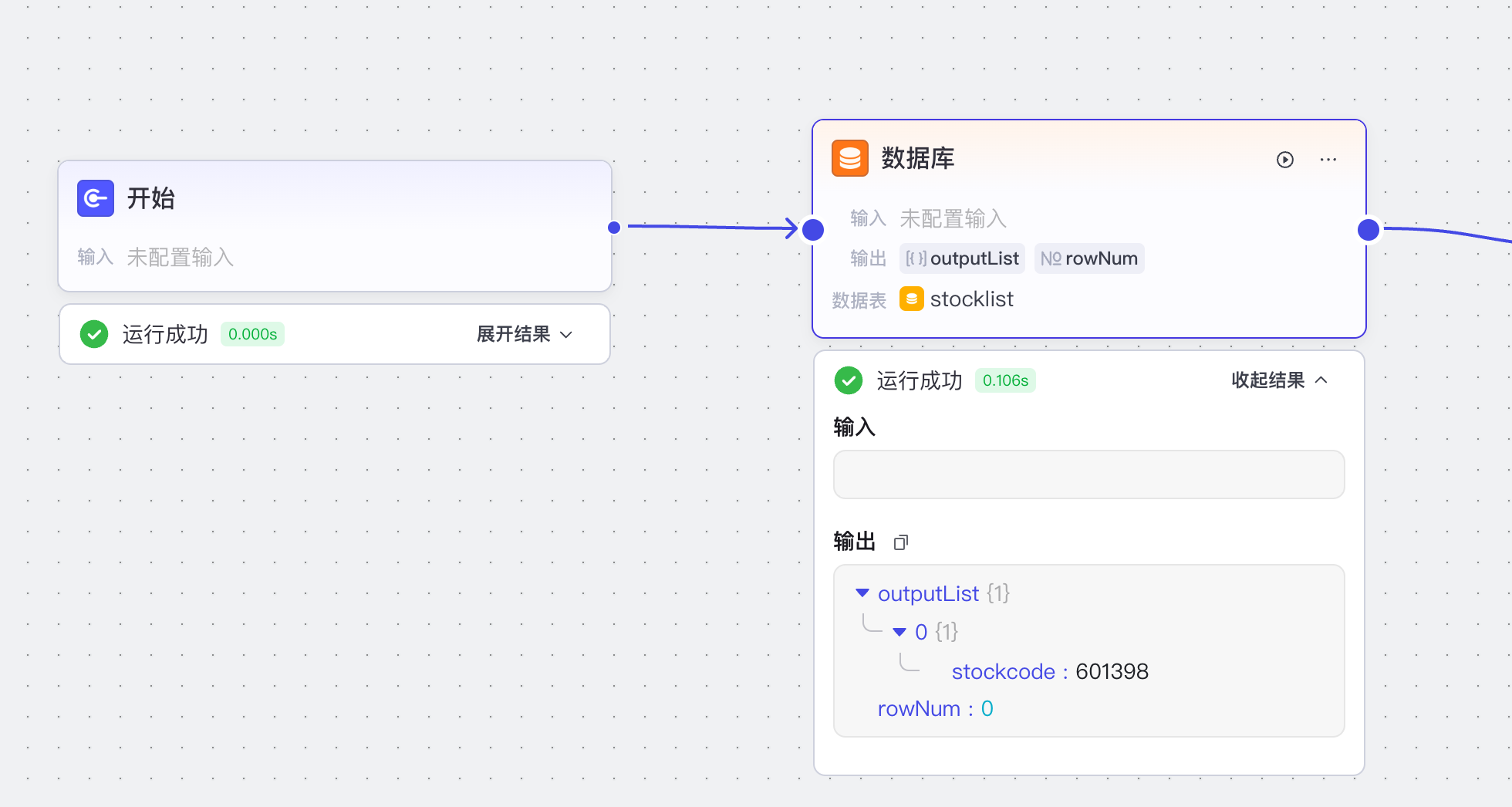Viewport: 1512px width, 807px height.
Task: Click the 输入 heading in the results panel
Action: [x=855, y=427]
